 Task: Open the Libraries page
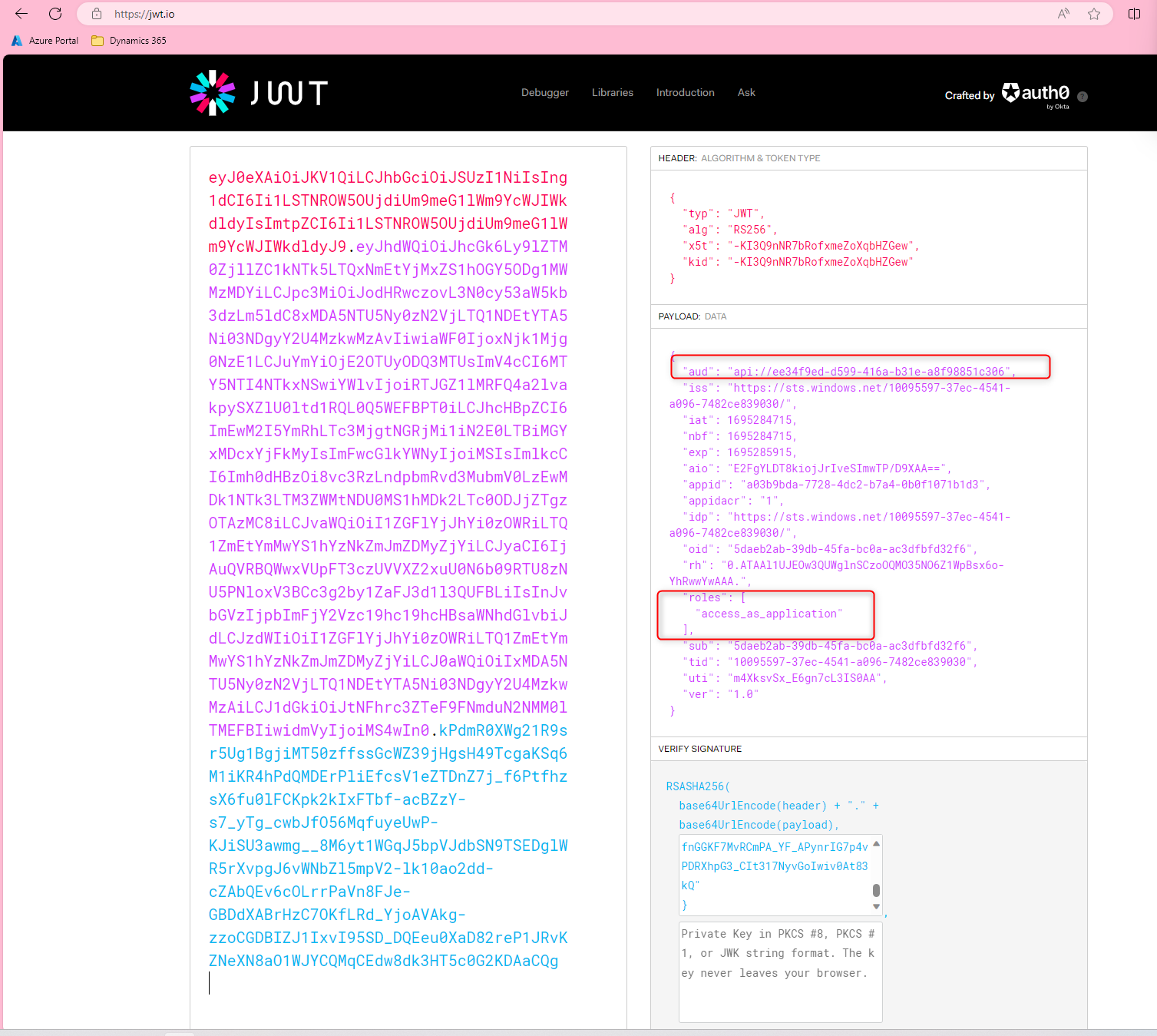[612, 93]
